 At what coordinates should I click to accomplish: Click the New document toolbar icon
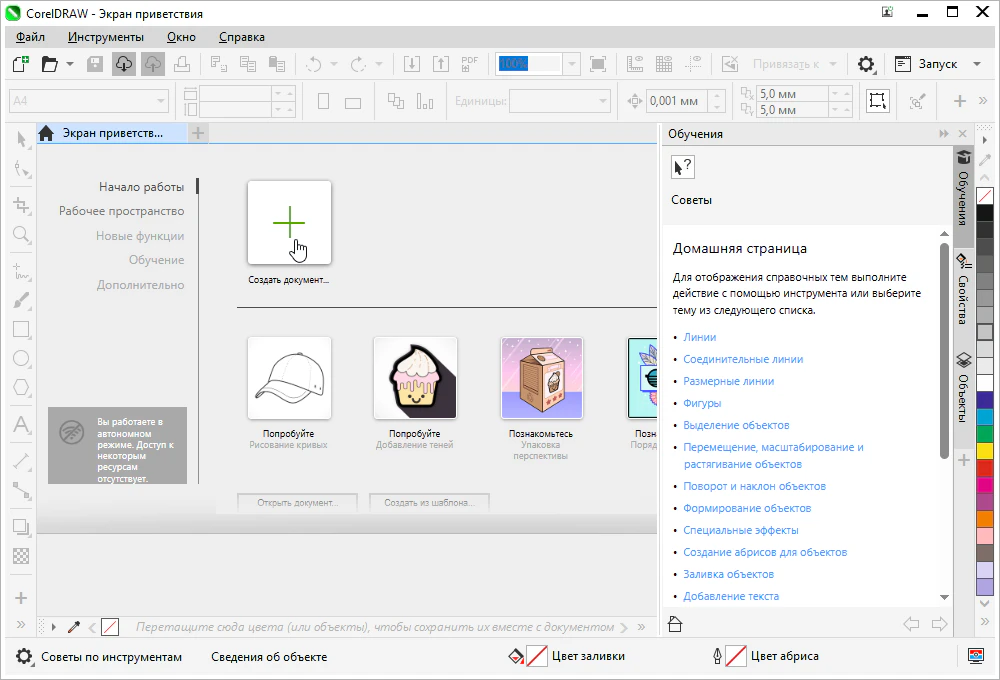tap(20, 64)
